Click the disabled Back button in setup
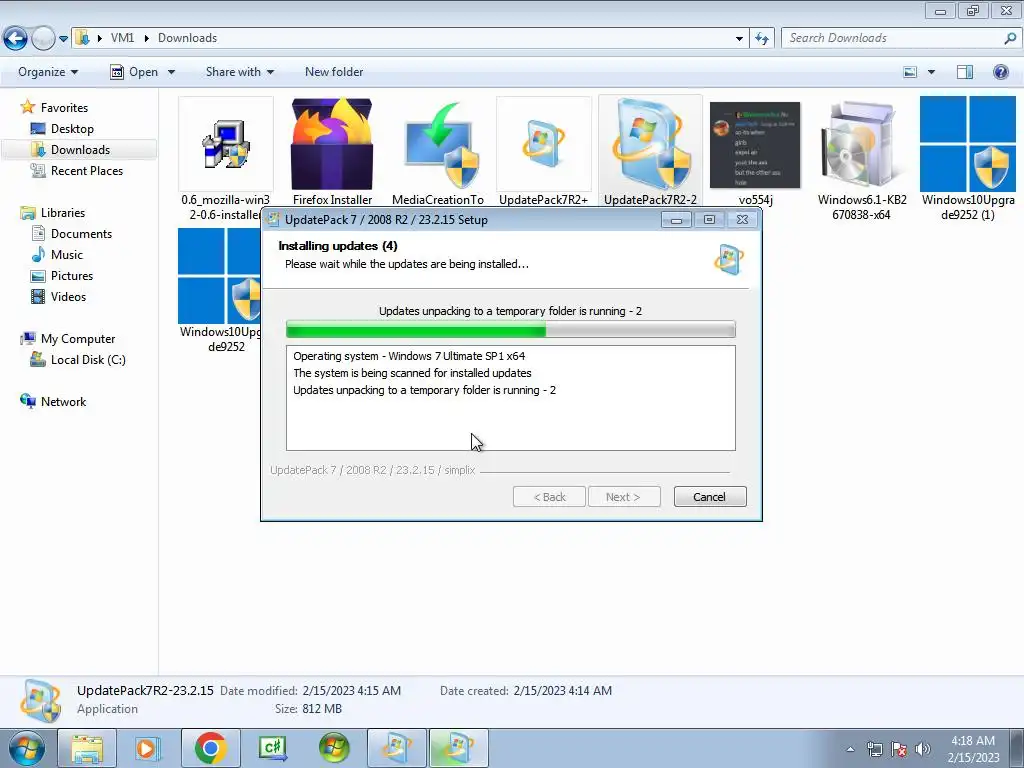The height and width of the screenshot is (768, 1024). click(x=549, y=497)
